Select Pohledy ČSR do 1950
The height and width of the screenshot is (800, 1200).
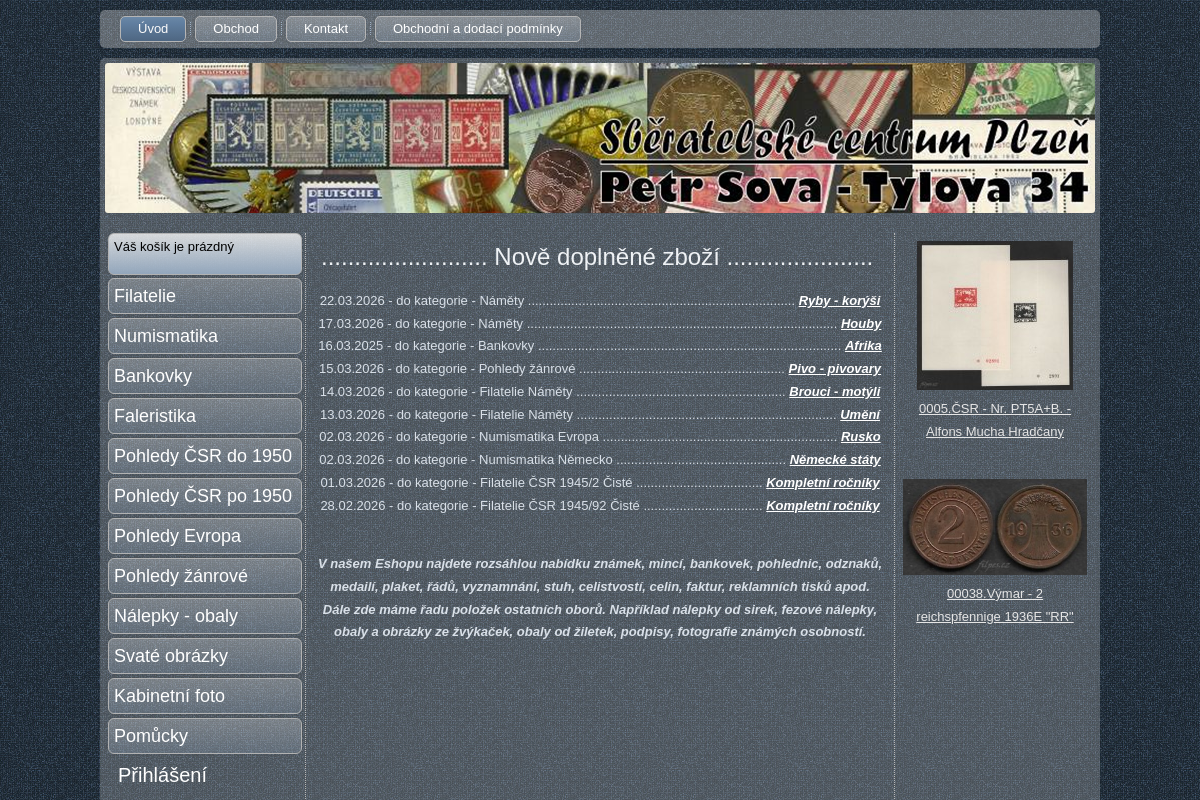click(205, 456)
